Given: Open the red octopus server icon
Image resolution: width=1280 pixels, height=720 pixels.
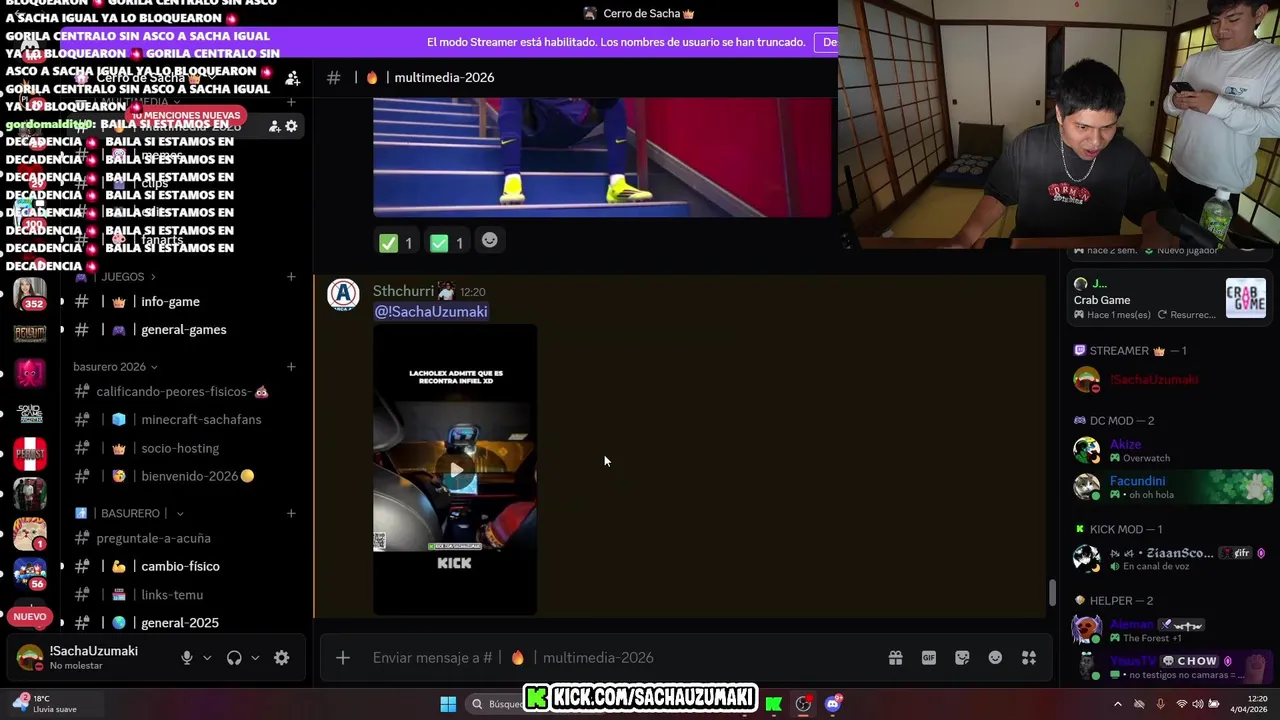Looking at the screenshot, I should pyautogui.click(x=30, y=374).
